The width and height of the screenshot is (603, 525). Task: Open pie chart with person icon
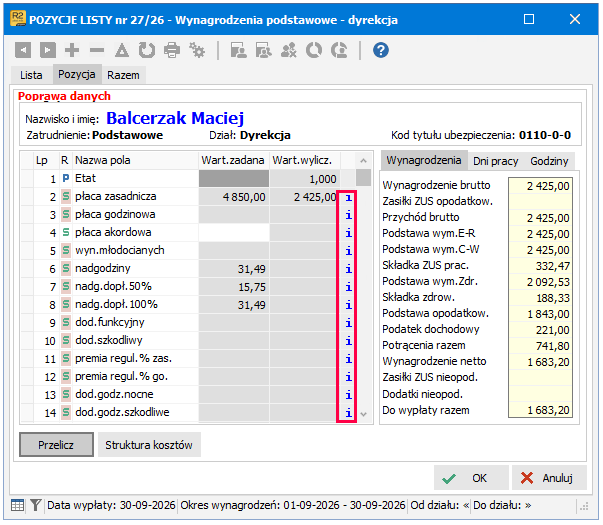click(x=339, y=50)
